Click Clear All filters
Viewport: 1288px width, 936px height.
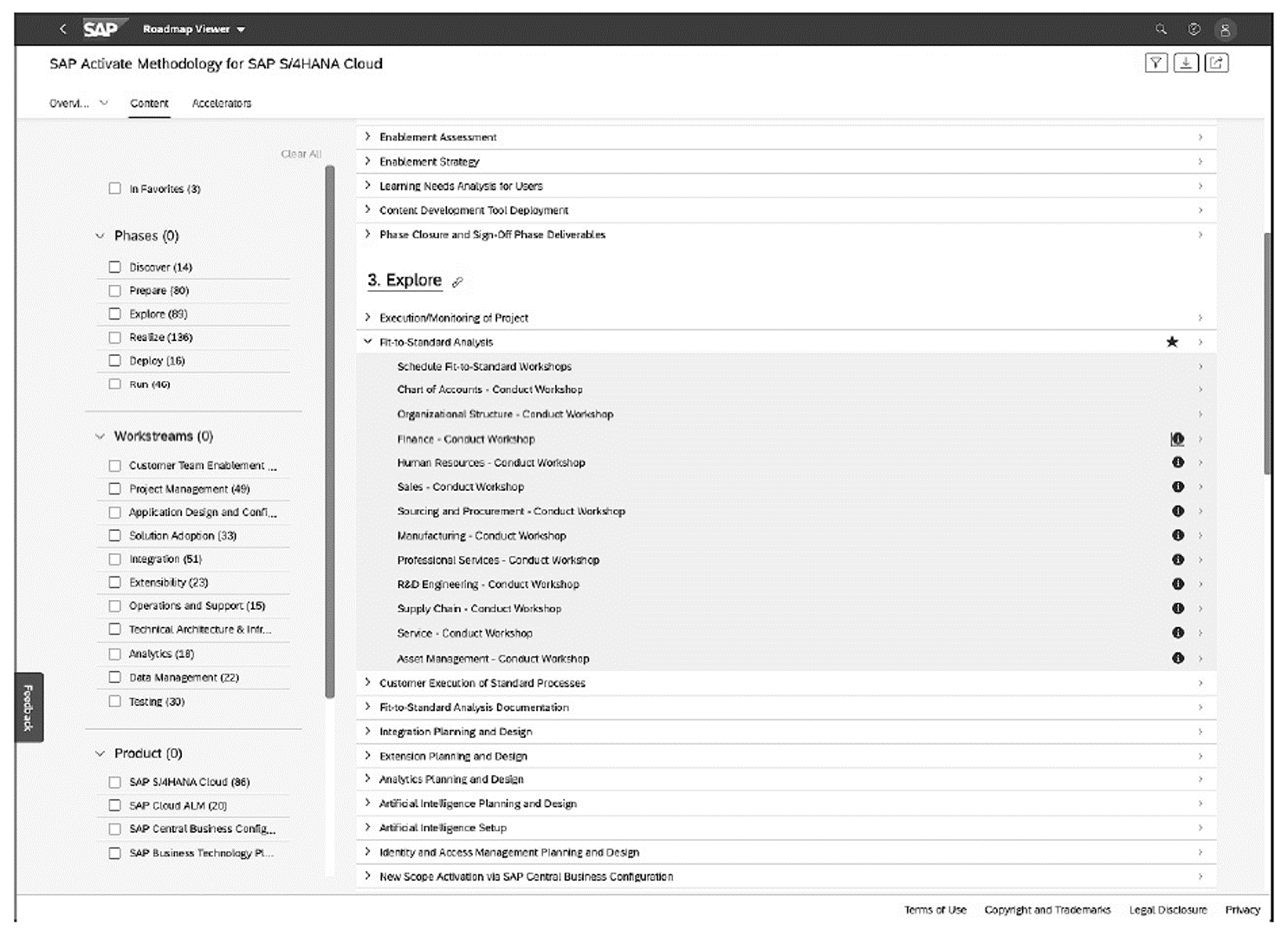pos(301,154)
